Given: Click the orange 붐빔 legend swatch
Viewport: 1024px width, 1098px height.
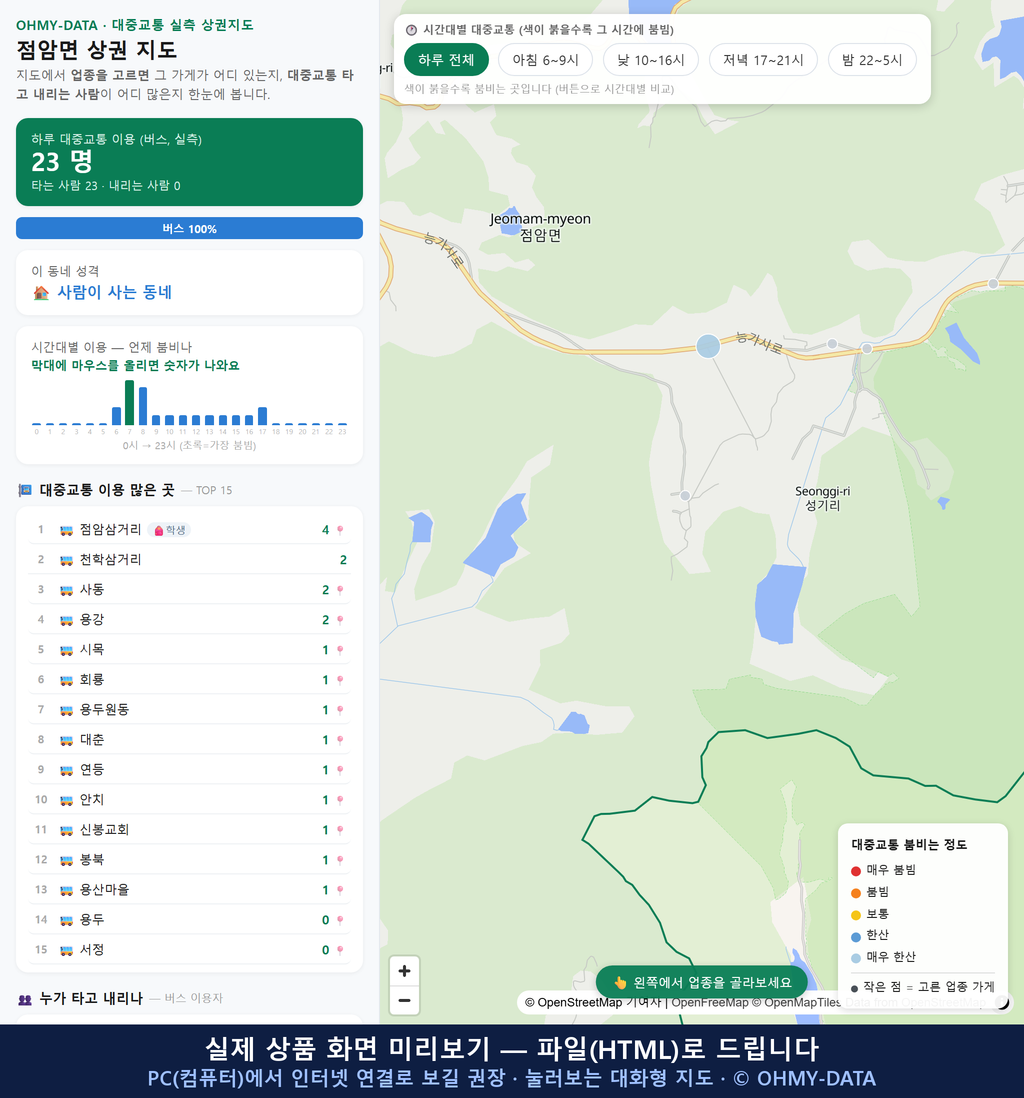Looking at the screenshot, I should point(855,893).
